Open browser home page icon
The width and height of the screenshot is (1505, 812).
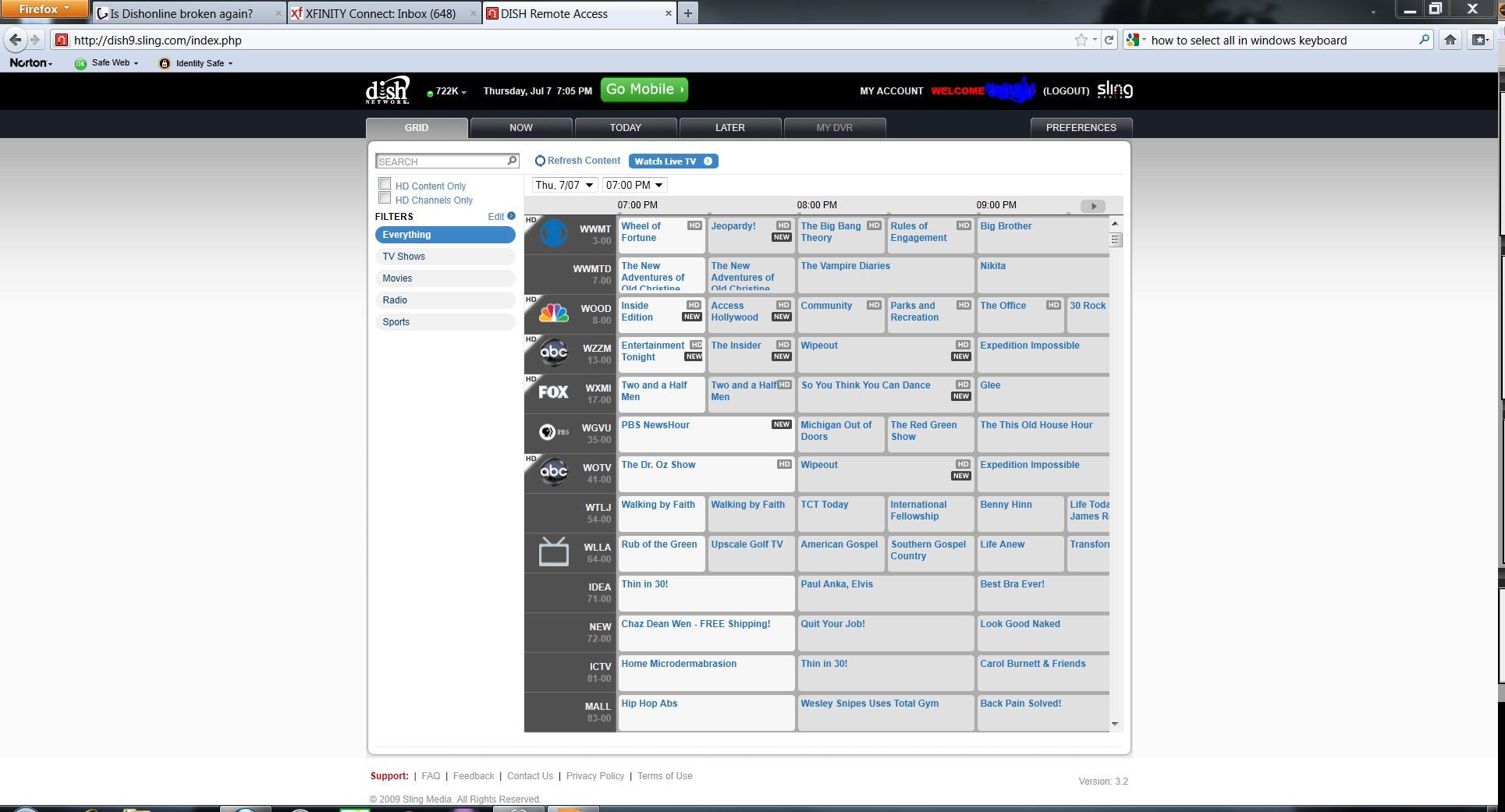tap(1450, 40)
